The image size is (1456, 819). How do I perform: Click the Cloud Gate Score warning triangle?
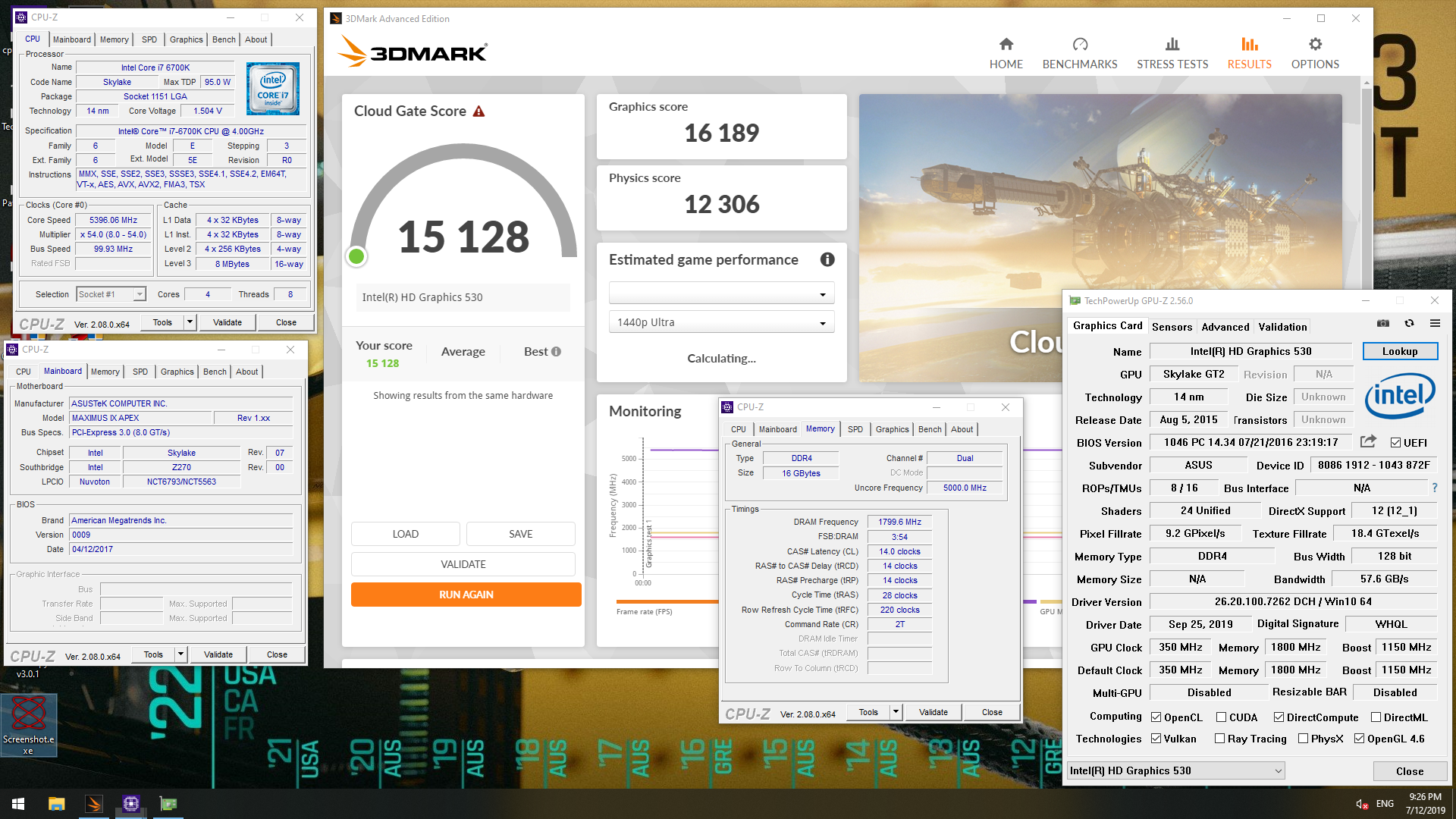pos(479,111)
